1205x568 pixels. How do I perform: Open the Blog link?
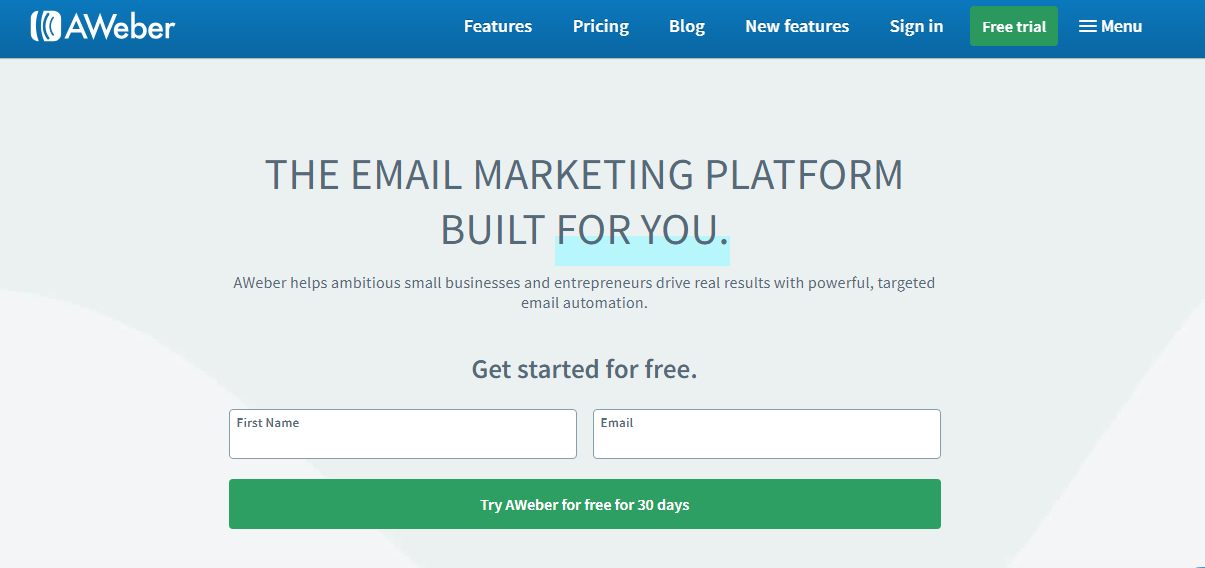(x=687, y=27)
